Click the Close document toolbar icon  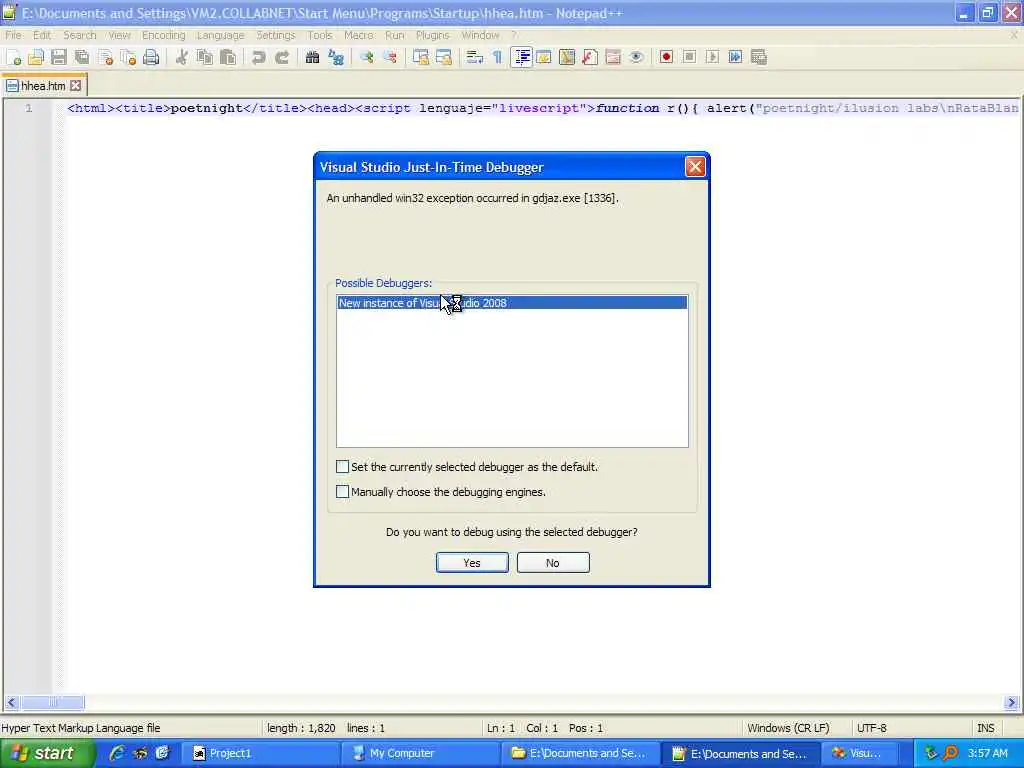click(105, 57)
